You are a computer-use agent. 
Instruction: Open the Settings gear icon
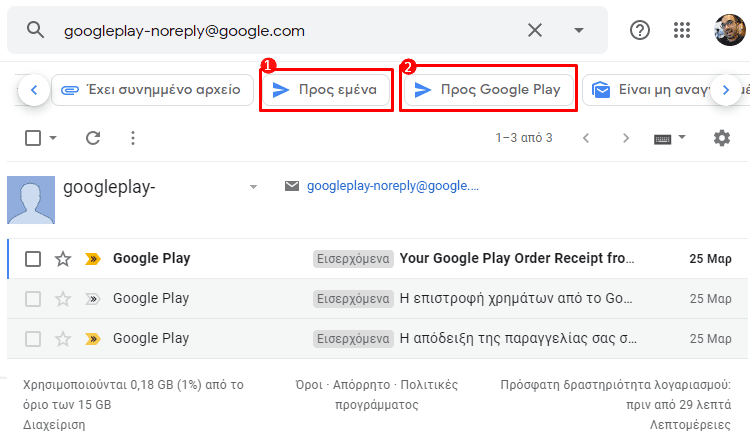pyautogui.click(x=722, y=138)
